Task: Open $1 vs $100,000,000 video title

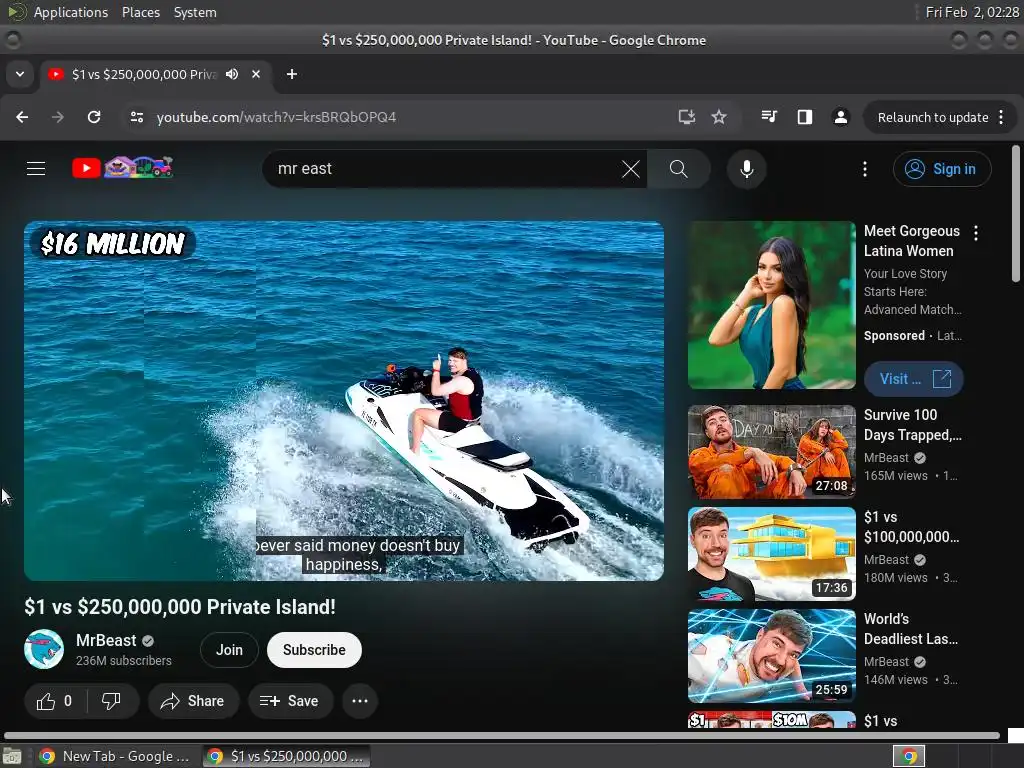Action: tap(912, 527)
